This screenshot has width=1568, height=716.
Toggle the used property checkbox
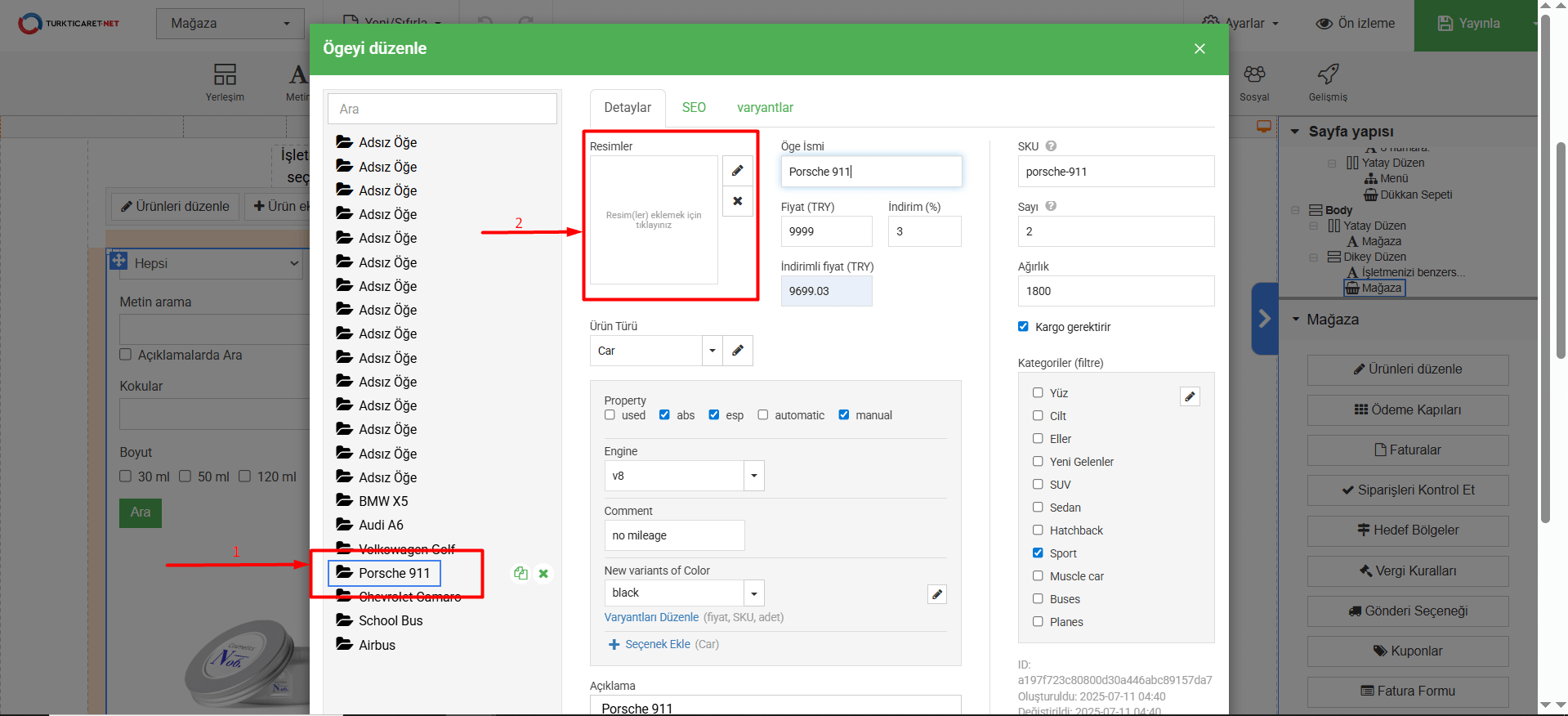tap(610, 414)
